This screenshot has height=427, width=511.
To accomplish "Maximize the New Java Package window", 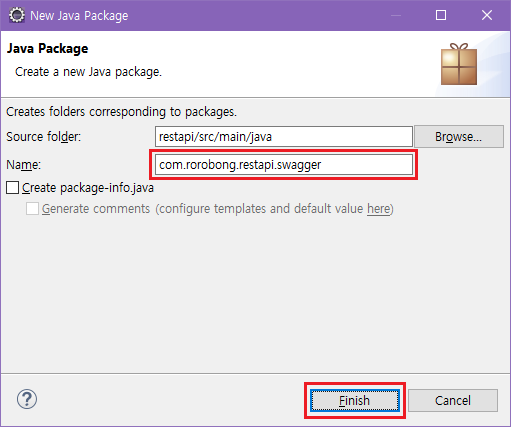I will pyautogui.click(x=441, y=15).
